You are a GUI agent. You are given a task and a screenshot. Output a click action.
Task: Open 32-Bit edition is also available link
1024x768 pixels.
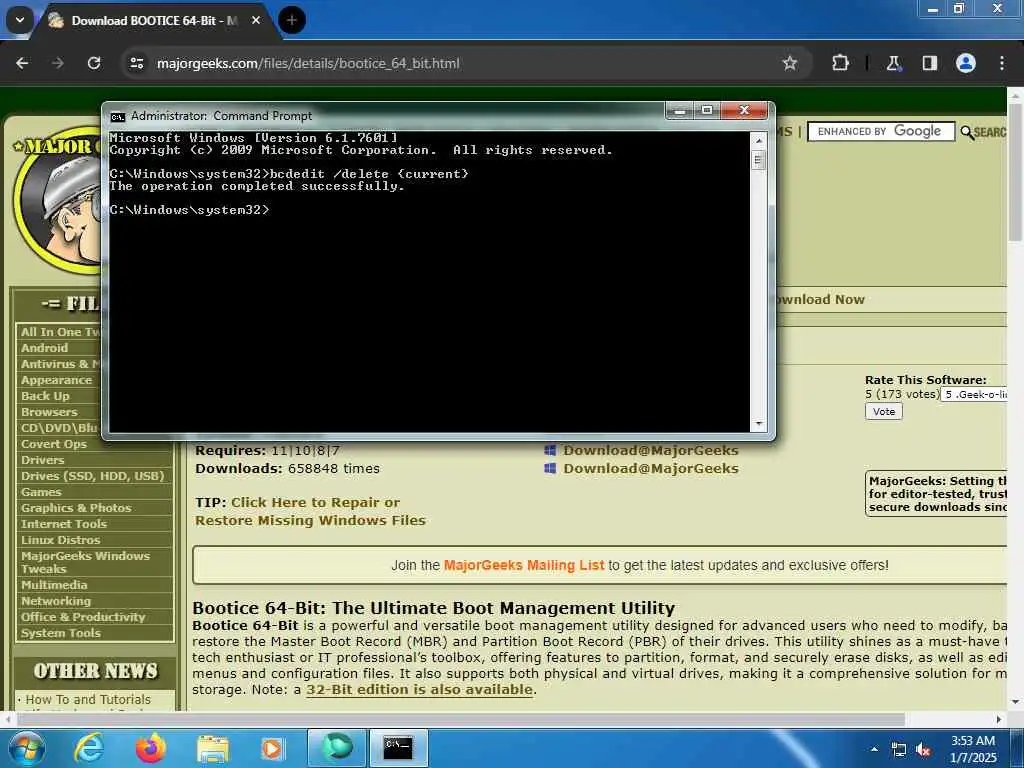click(x=419, y=690)
